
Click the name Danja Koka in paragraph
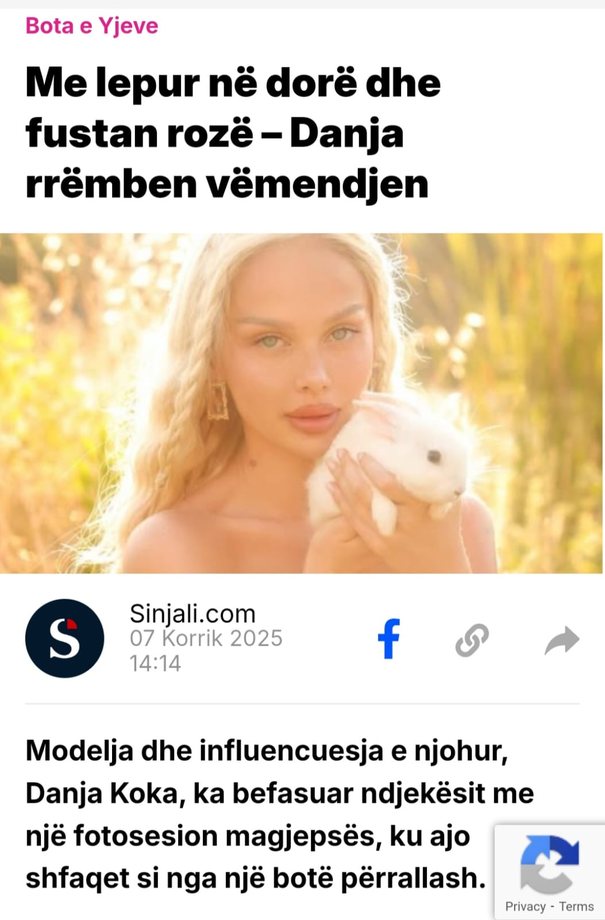[x=101, y=794]
